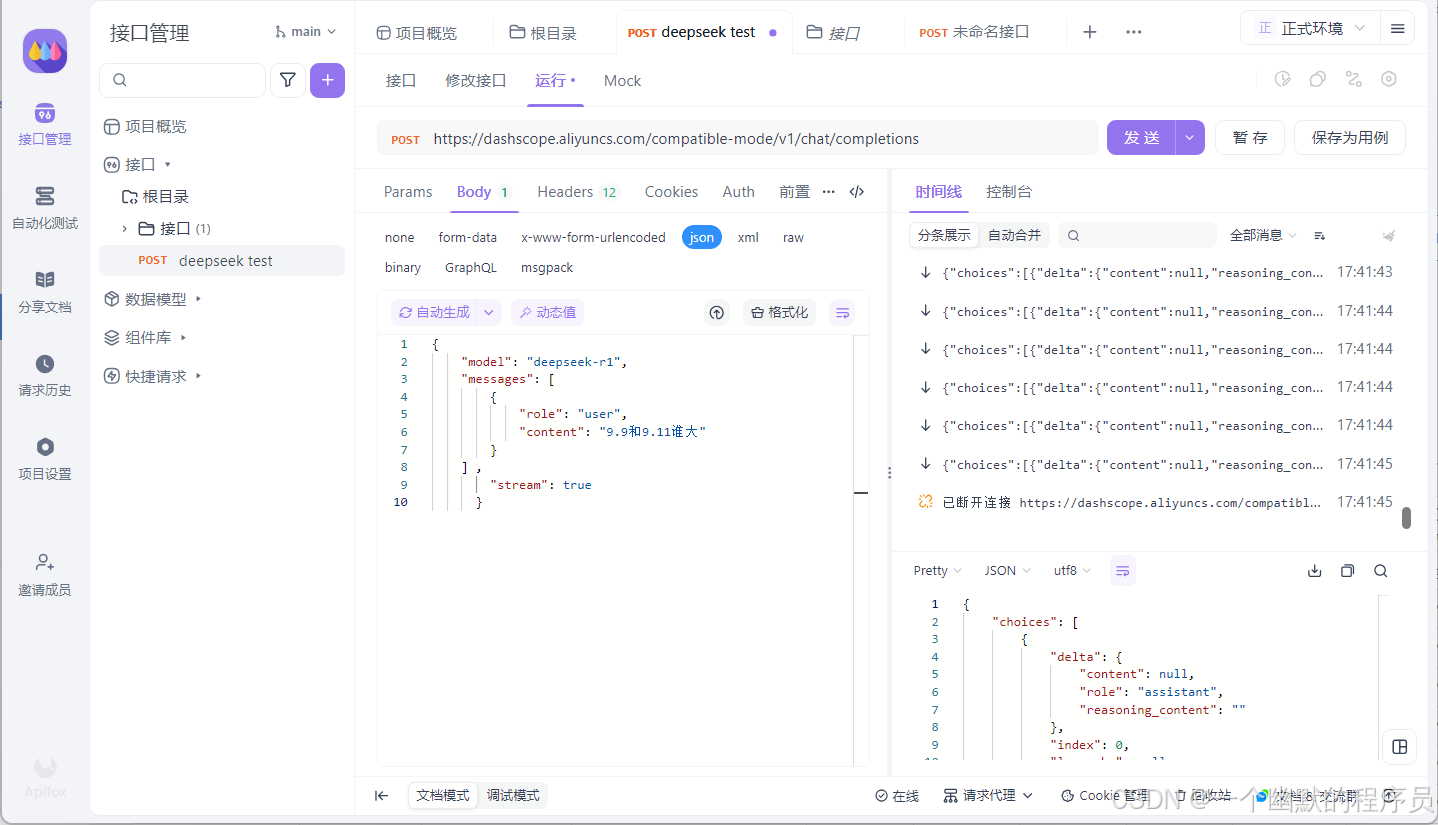Select the raw body type

[x=793, y=238]
